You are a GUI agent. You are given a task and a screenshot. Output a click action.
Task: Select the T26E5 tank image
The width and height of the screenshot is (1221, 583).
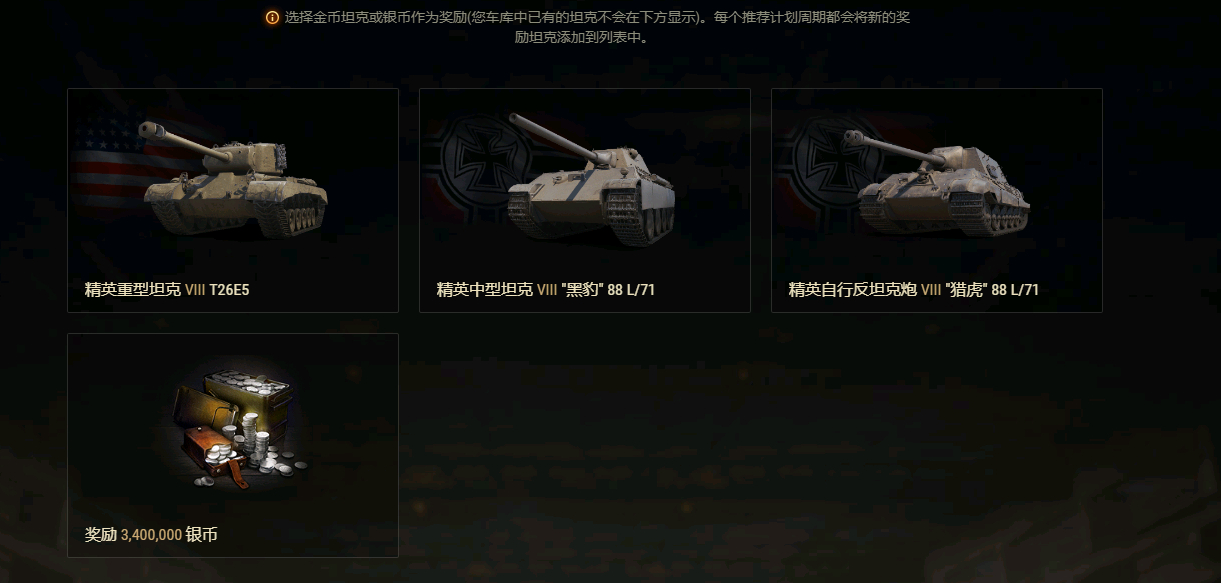[x=233, y=180]
